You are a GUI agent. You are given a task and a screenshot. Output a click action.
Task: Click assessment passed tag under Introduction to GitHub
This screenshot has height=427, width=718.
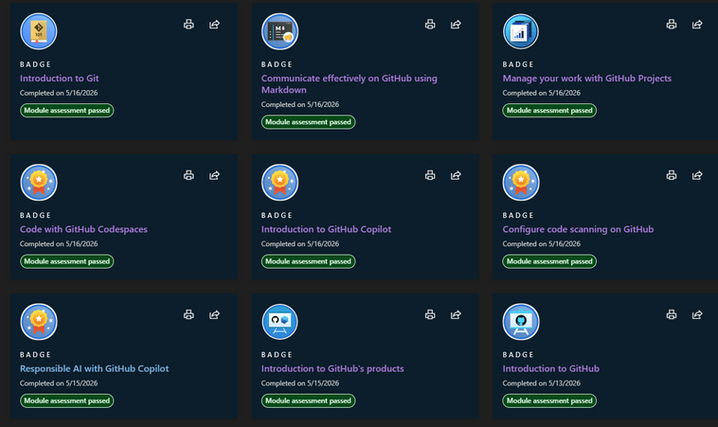pyautogui.click(x=549, y=400)
